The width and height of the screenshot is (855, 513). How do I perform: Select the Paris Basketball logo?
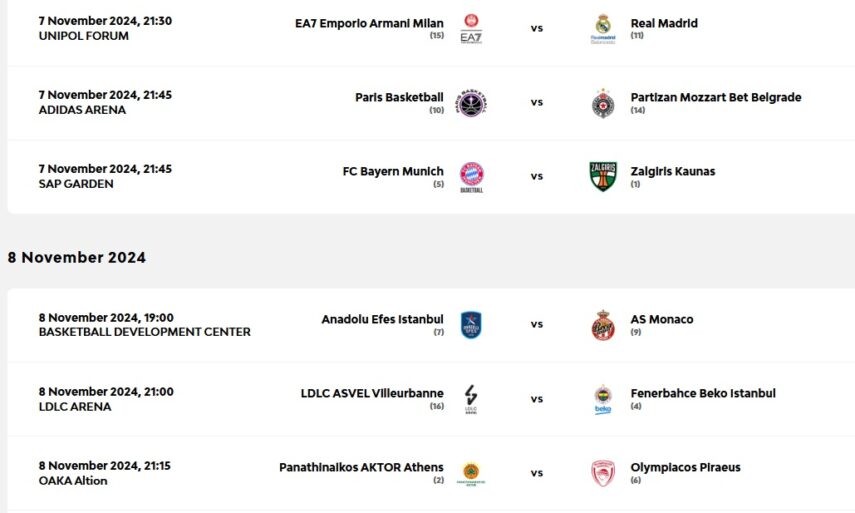pyautogui.click(x=471, y=103)
